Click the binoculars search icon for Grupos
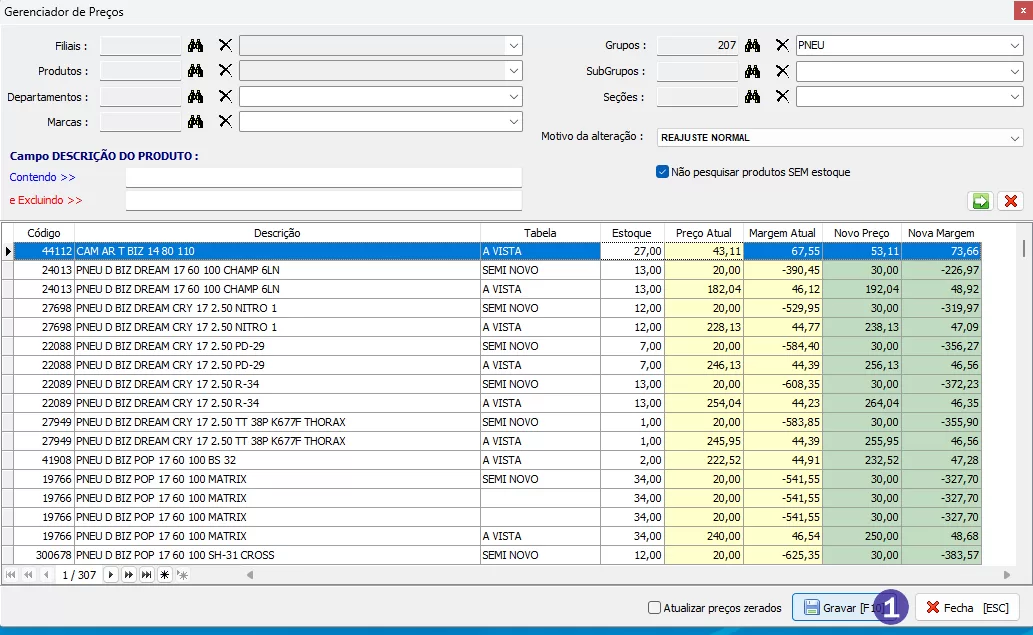The width and height of the screenshot is (1033, 635). pos(753,46)
